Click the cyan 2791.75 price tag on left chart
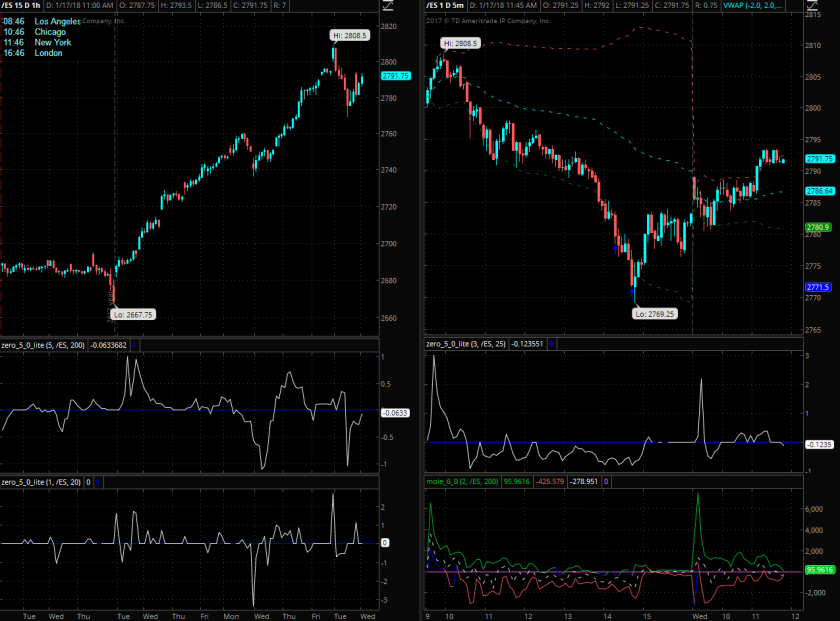 pyautogui.click(x=396, y=76)
